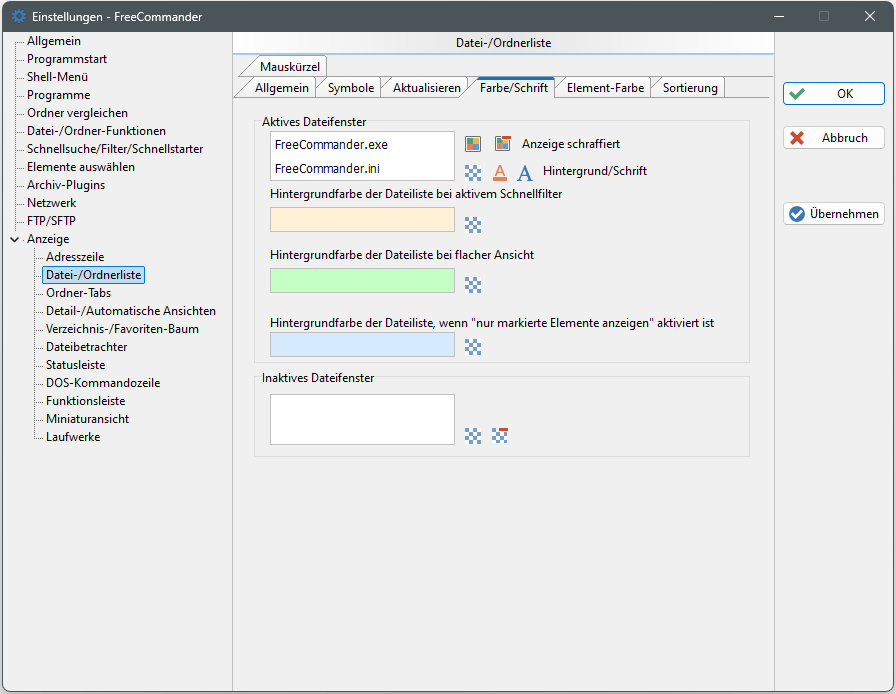This screenshot has height=694, width=896.
Task: Click the checkered icon beside the light blue color
Action: [473, 346]
